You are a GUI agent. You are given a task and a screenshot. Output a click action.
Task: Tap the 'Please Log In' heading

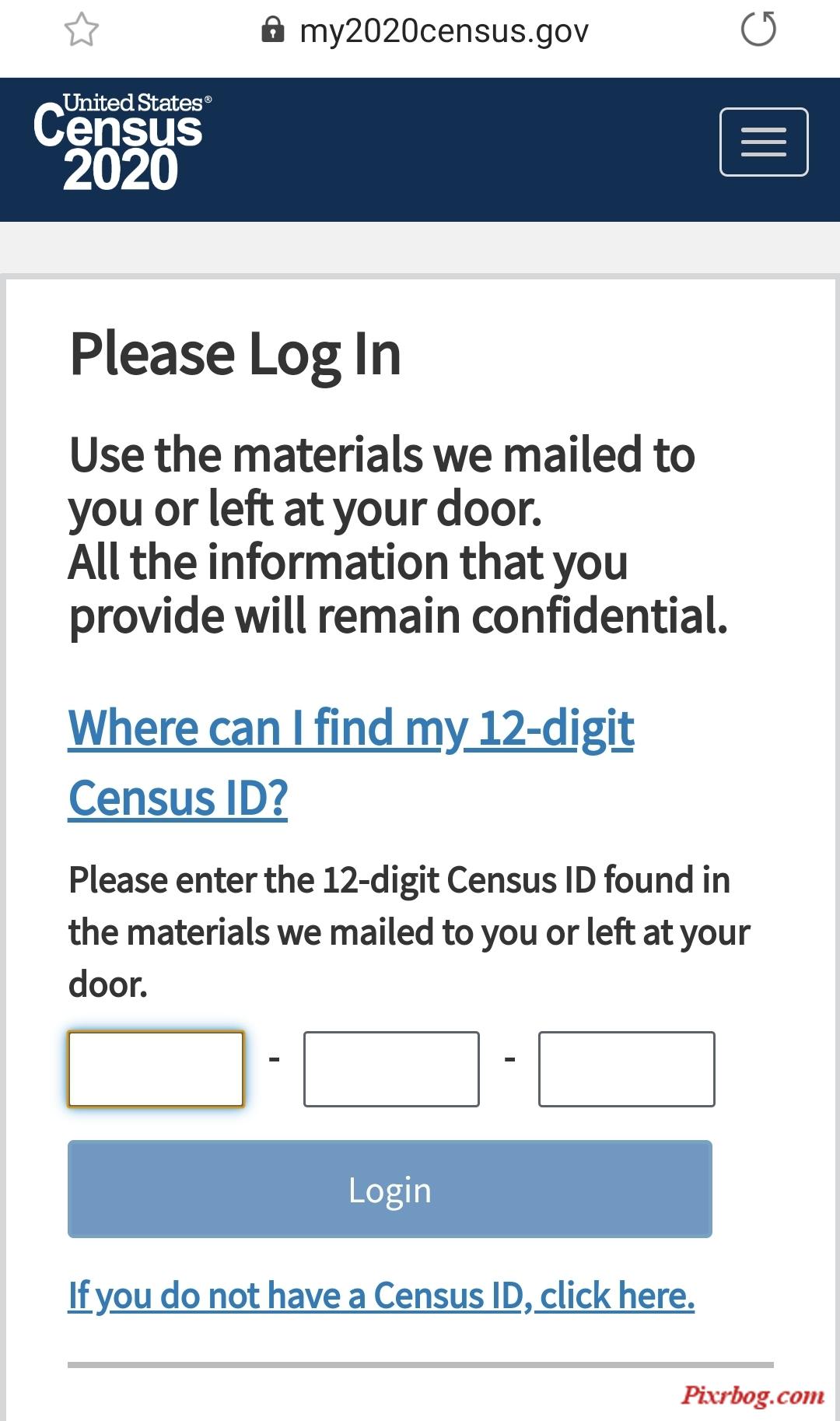[235, 355]
